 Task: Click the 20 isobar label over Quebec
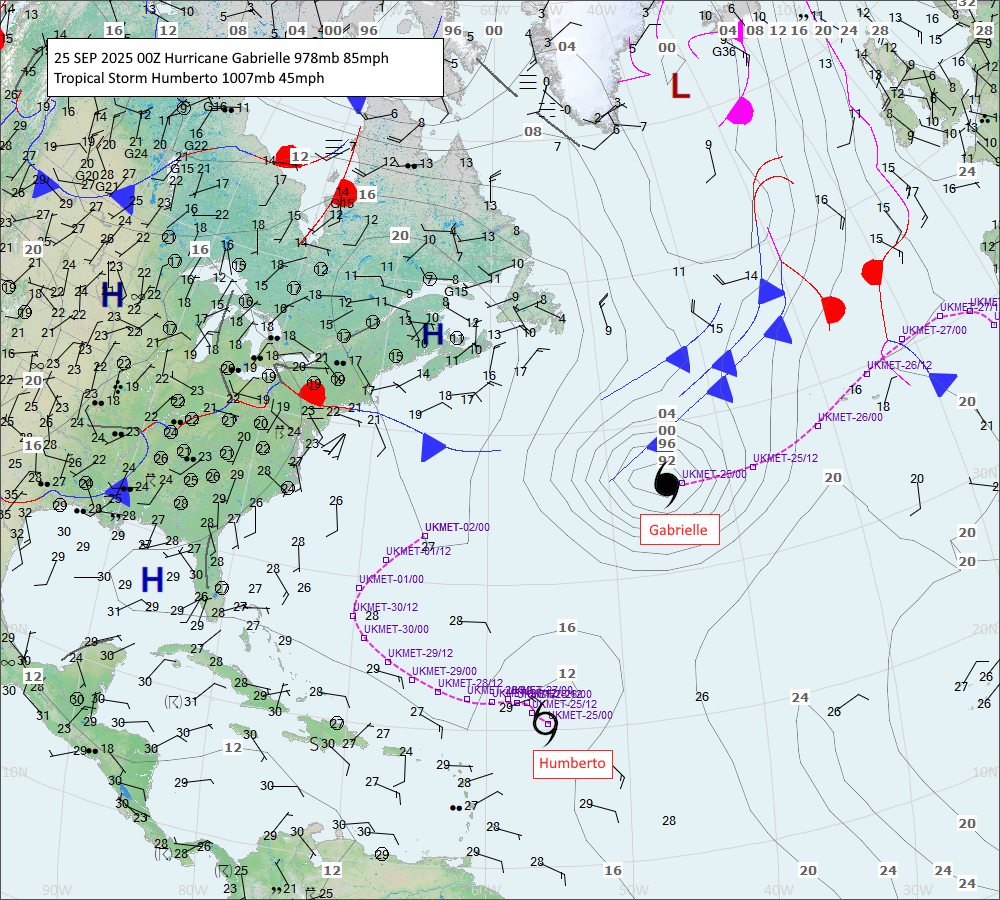pos(400,235)
